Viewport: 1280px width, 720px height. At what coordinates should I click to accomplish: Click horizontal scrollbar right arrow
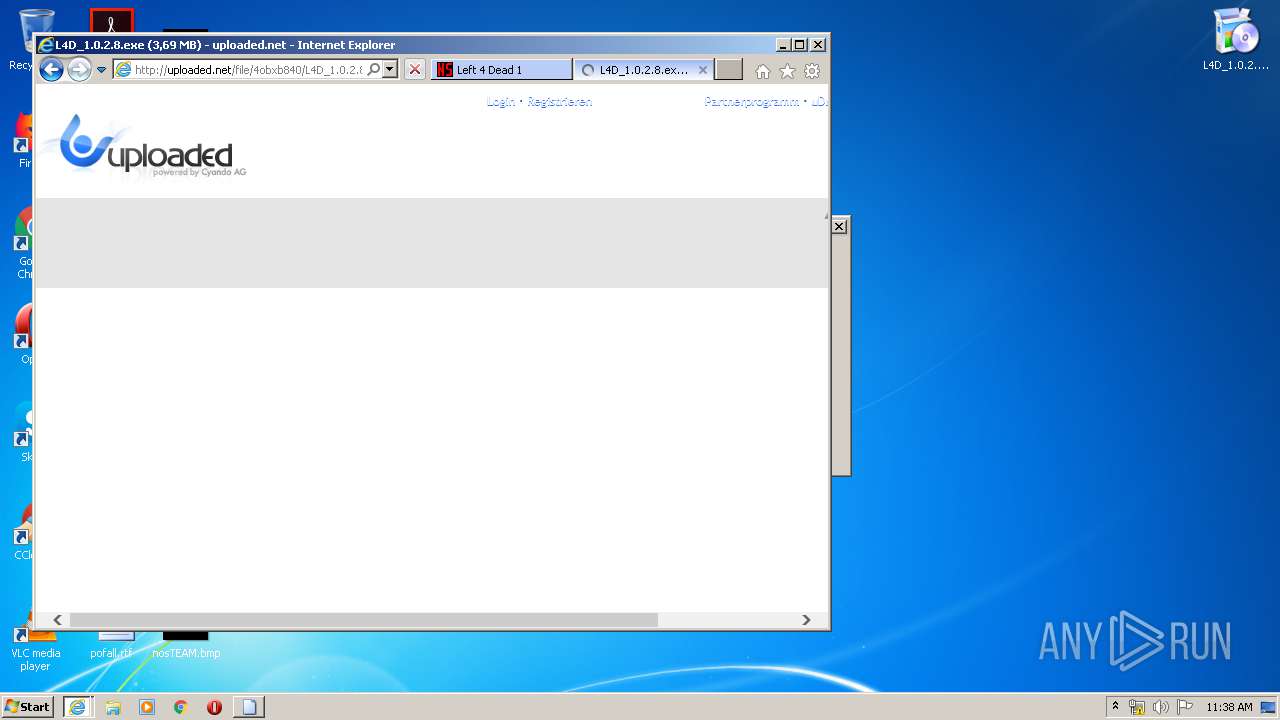[x=806, y=620]
